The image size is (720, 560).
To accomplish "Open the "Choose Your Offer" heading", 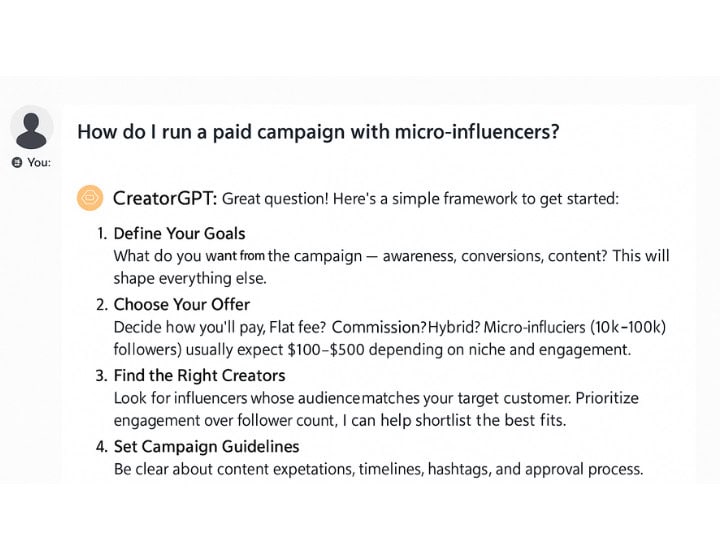I will pyautogui.click(x=181, y=304).
